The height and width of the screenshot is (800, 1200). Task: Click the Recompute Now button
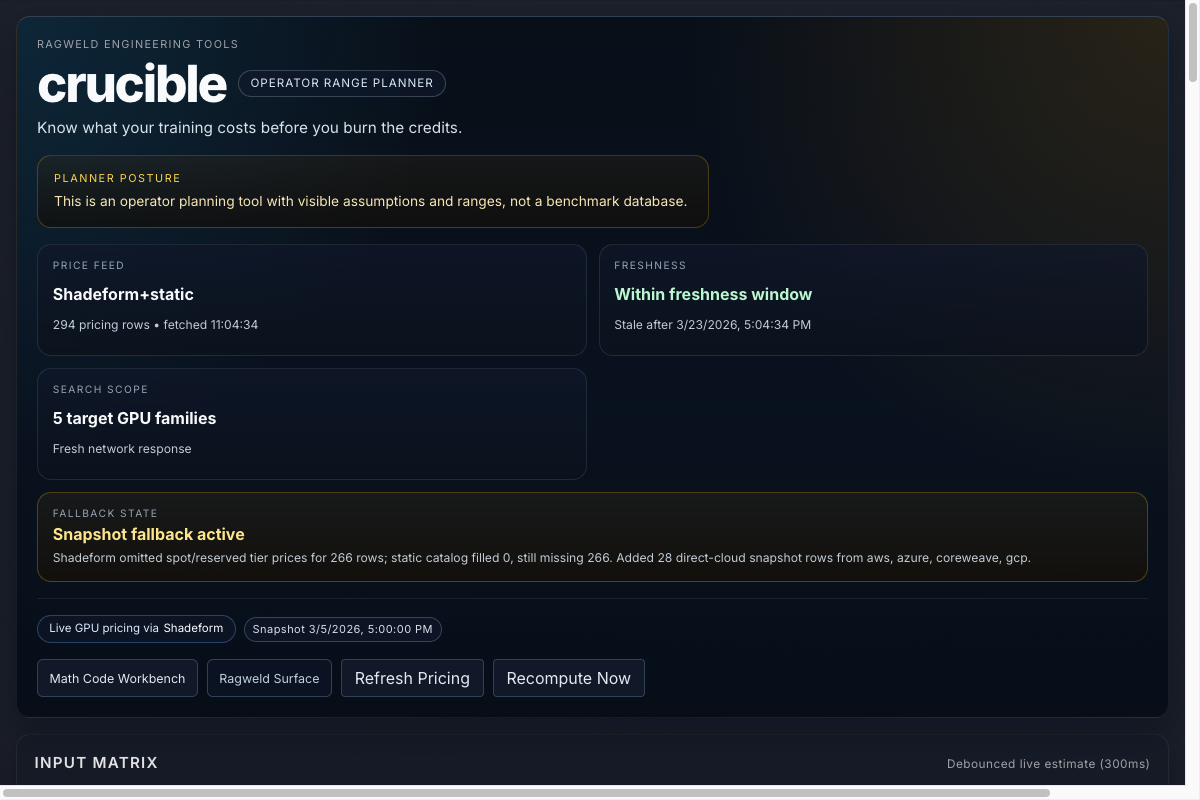[x=569, y=678]
